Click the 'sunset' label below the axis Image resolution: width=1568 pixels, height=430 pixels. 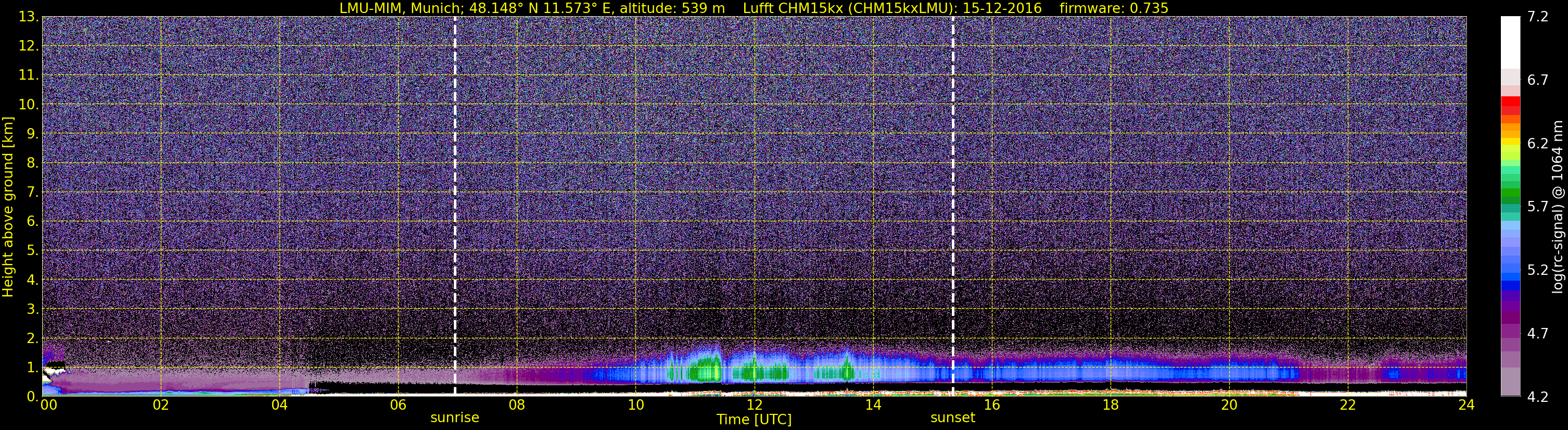(x=952, y=418)
